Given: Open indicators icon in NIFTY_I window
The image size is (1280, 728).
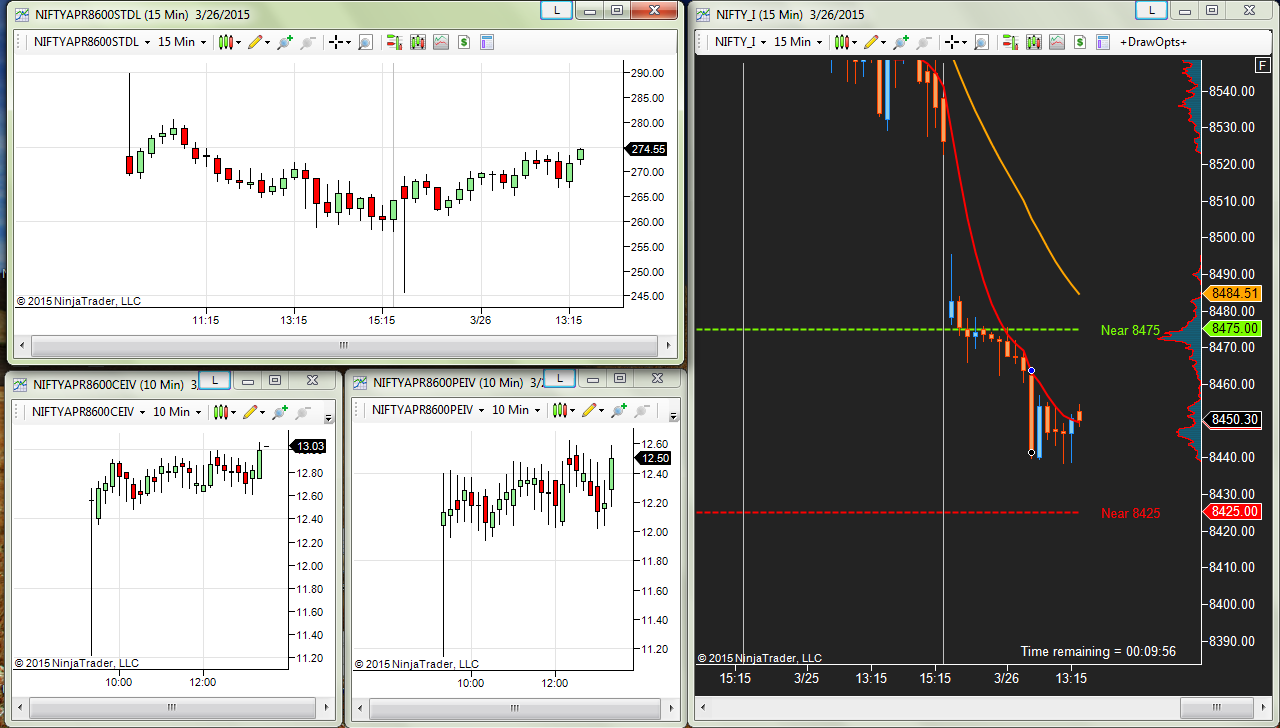Looking at the screenshot, I should (1057, 42).
